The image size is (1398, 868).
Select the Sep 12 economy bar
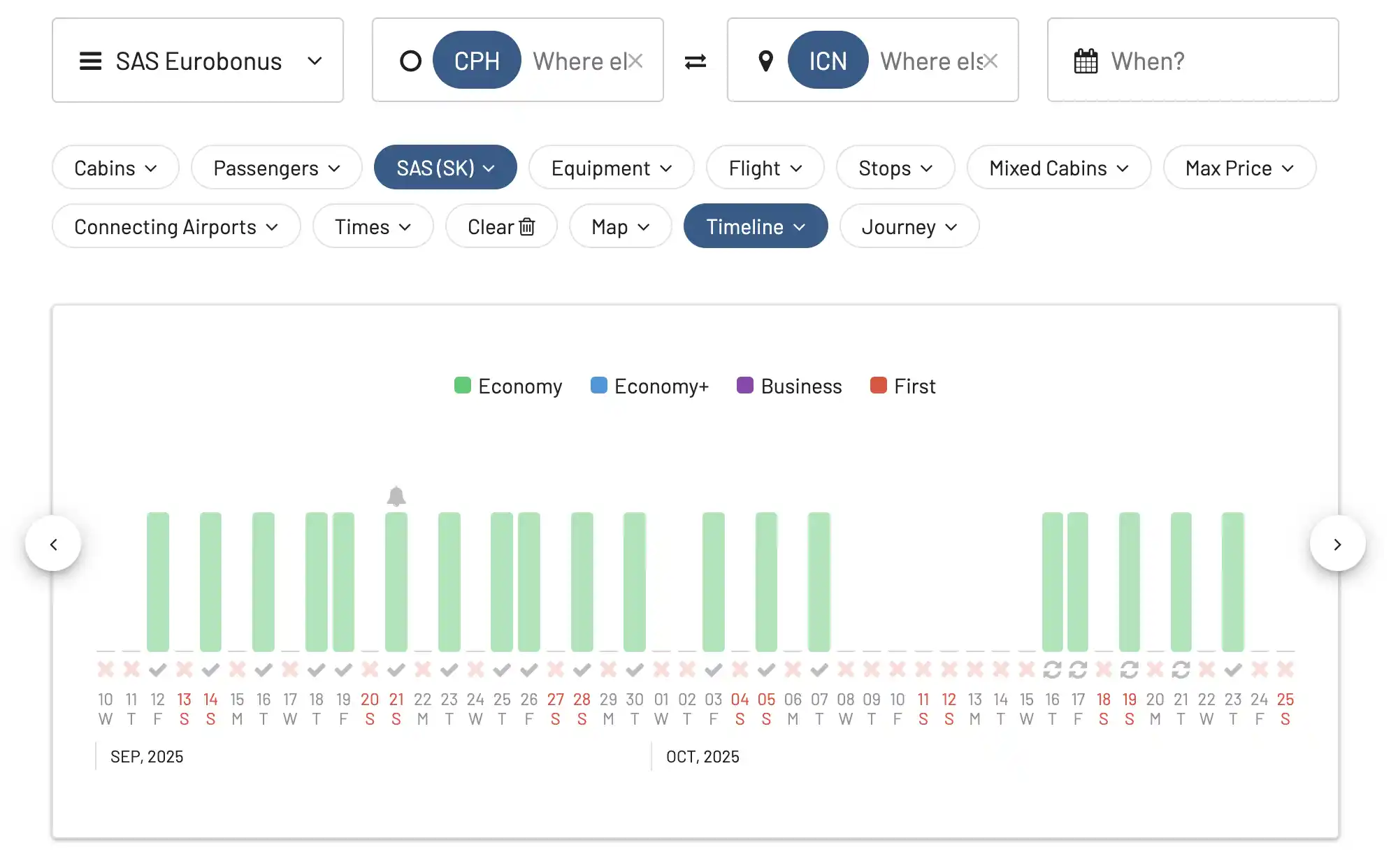158,581
